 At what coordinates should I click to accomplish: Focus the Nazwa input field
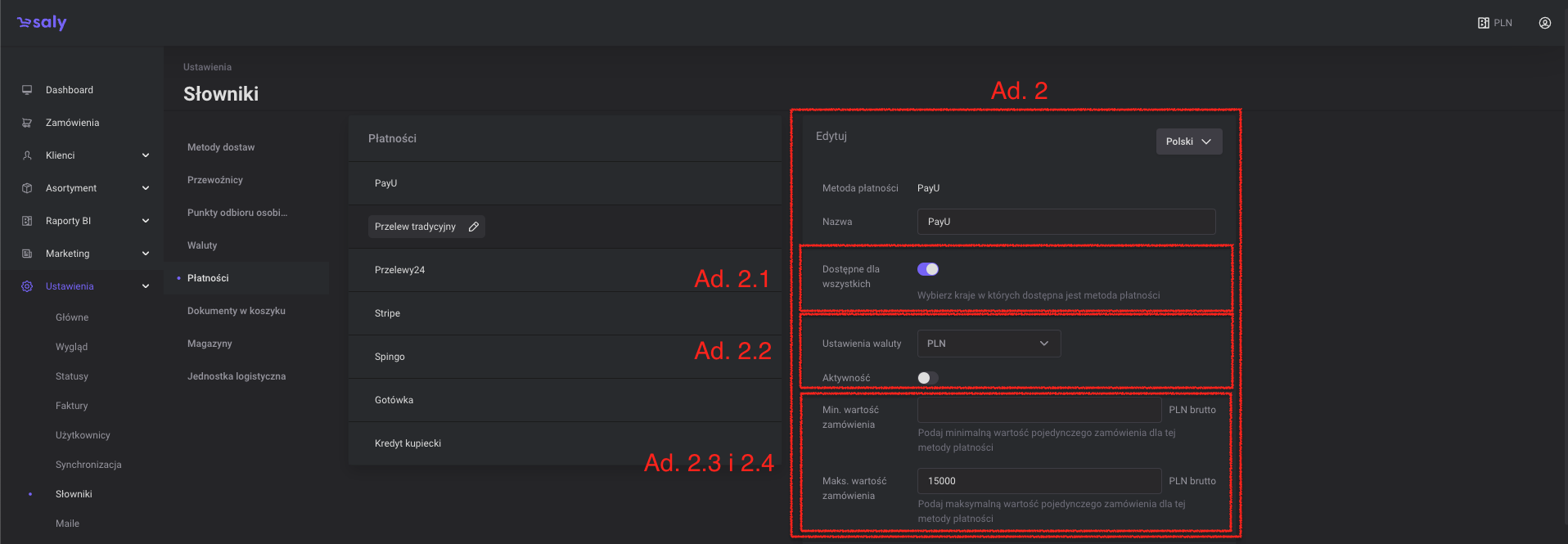1066,222
